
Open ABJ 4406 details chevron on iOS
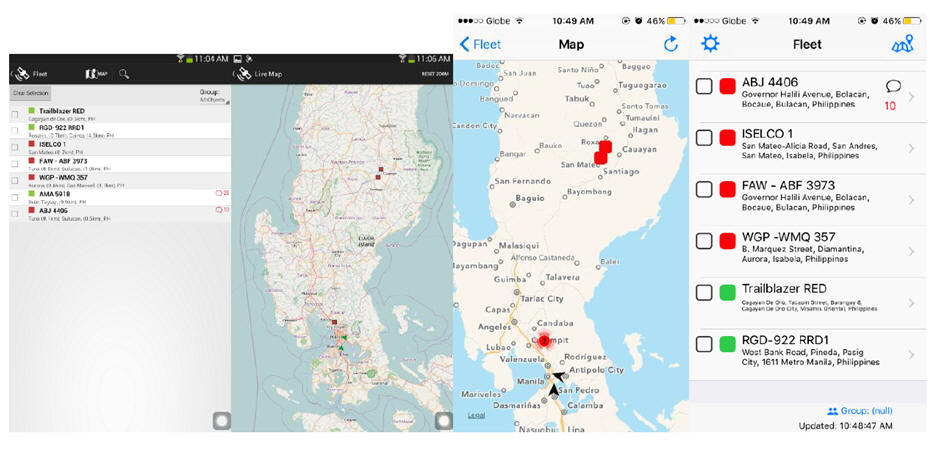pyautogui.click(x=911, y=97)
